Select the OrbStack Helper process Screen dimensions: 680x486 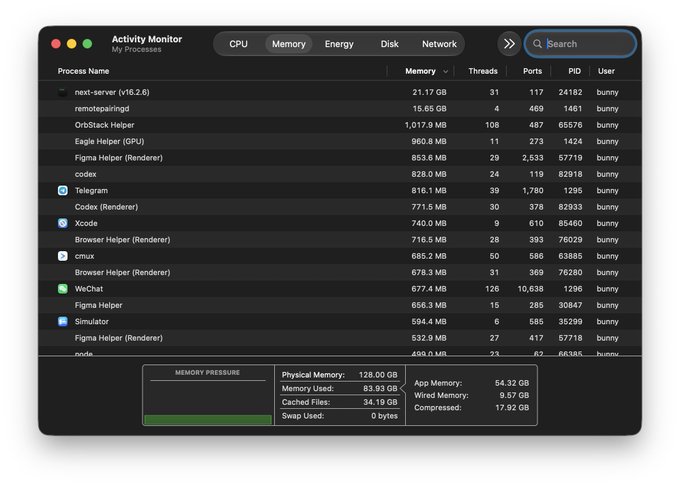coord(340,125)
